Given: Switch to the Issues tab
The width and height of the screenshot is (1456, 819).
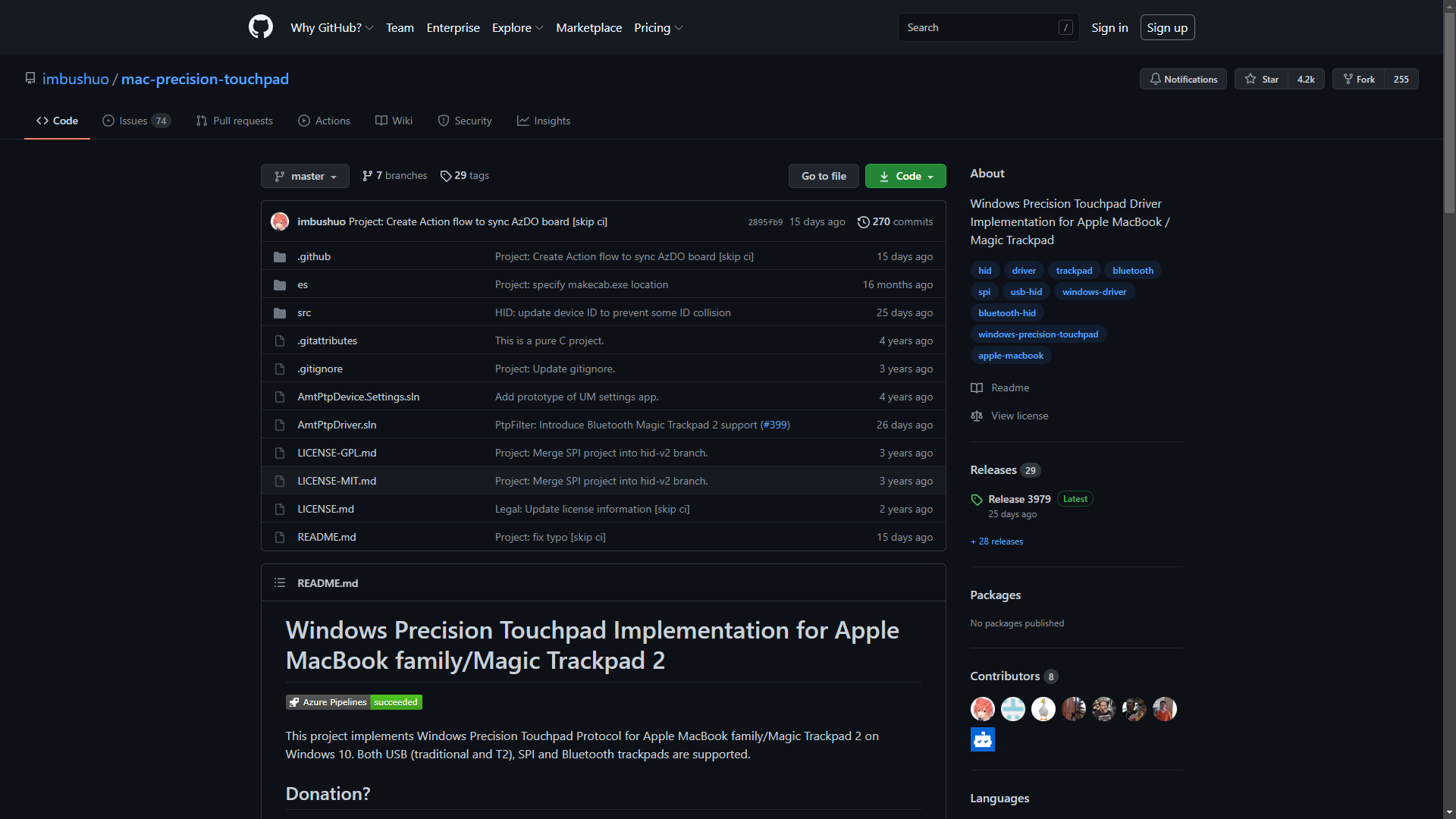Looking at the screenshot, I should point(136,121).
